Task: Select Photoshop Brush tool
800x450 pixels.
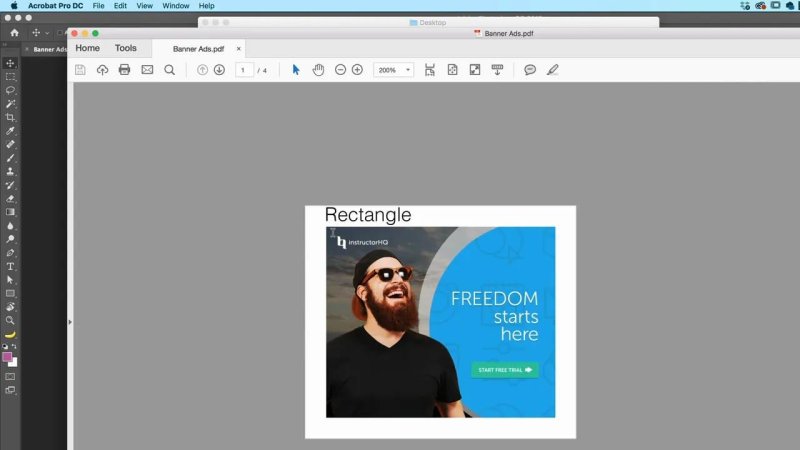Action: tap(10, 158)
